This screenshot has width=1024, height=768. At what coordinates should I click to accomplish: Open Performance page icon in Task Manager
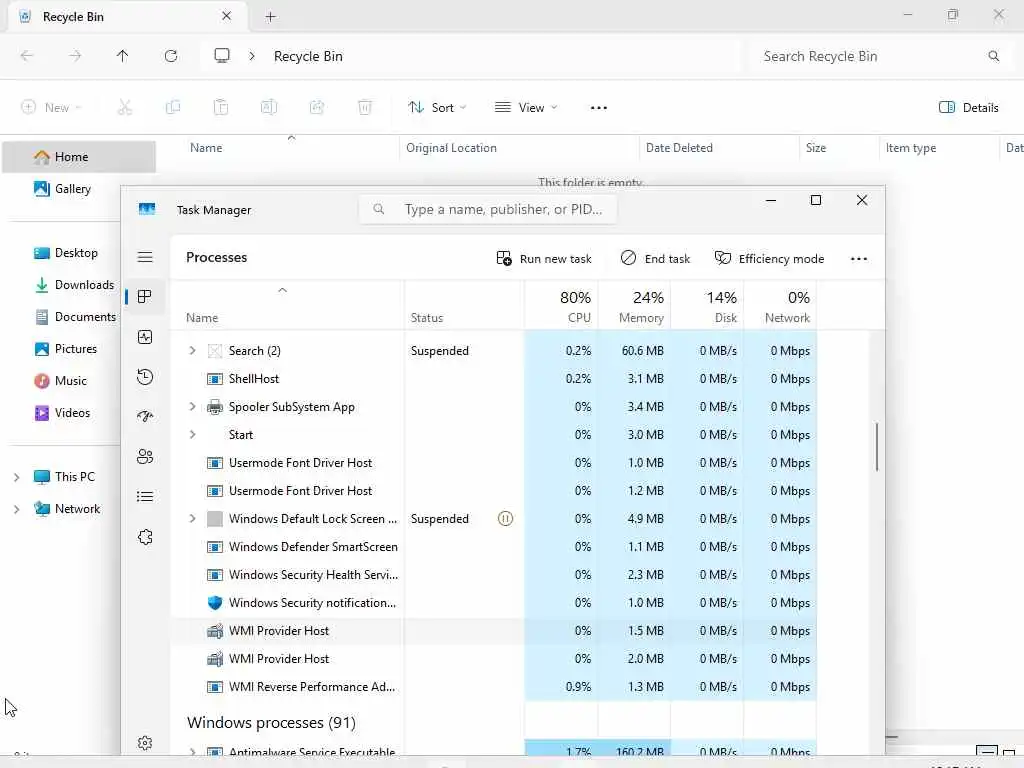click(x=145, y=337)
